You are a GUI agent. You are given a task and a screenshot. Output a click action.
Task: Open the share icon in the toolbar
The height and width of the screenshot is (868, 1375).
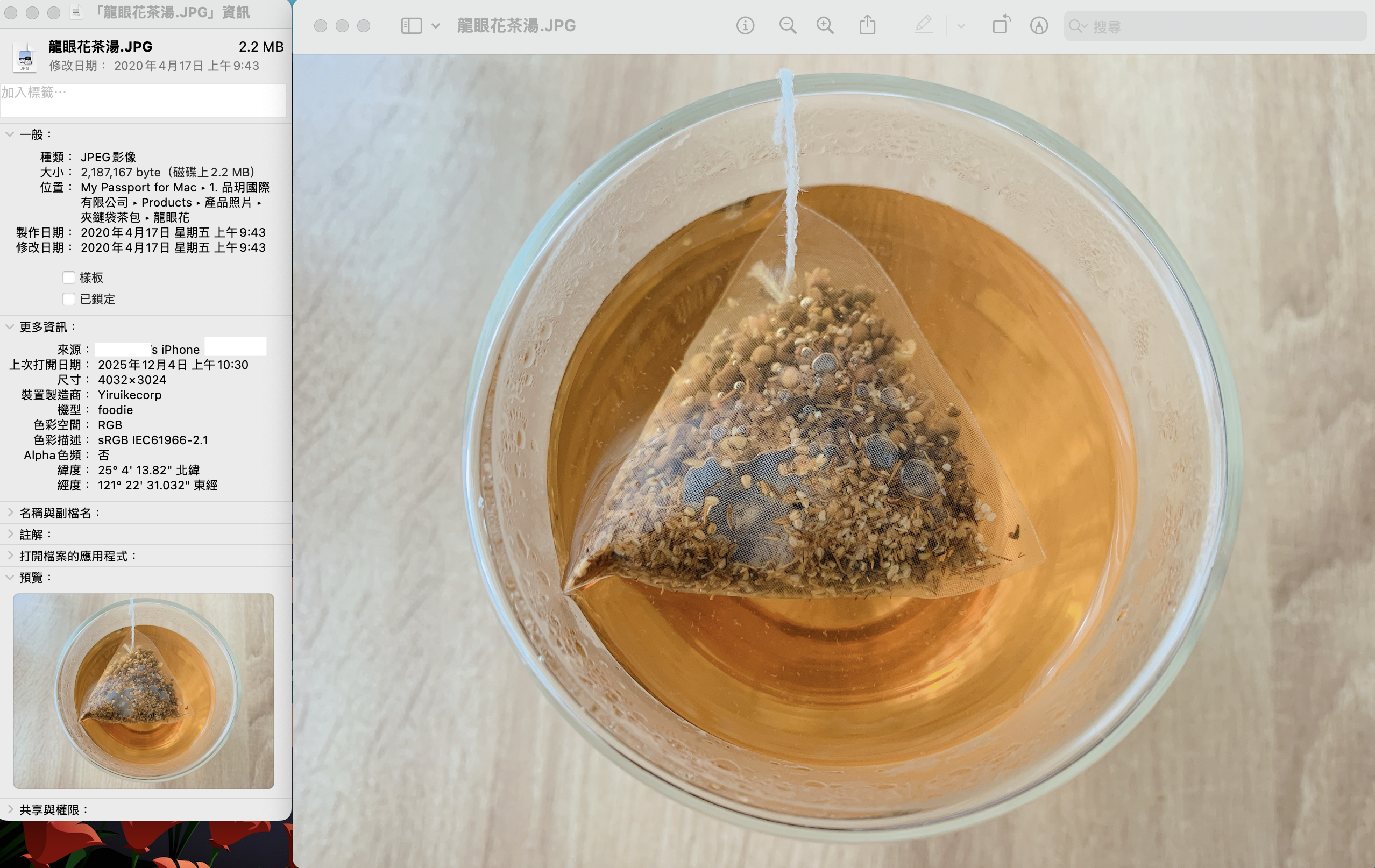867,25
